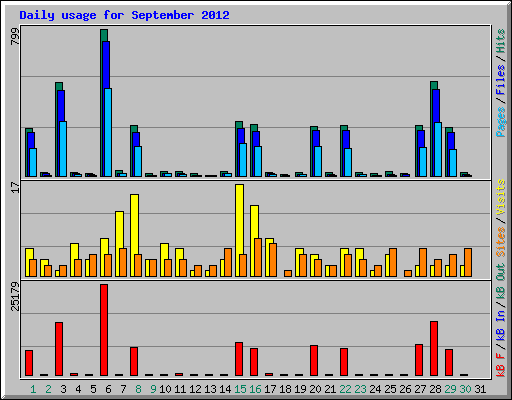Click the red kB bar for day 20
Viewport: 512px width, 400px height.
[314, 360]
